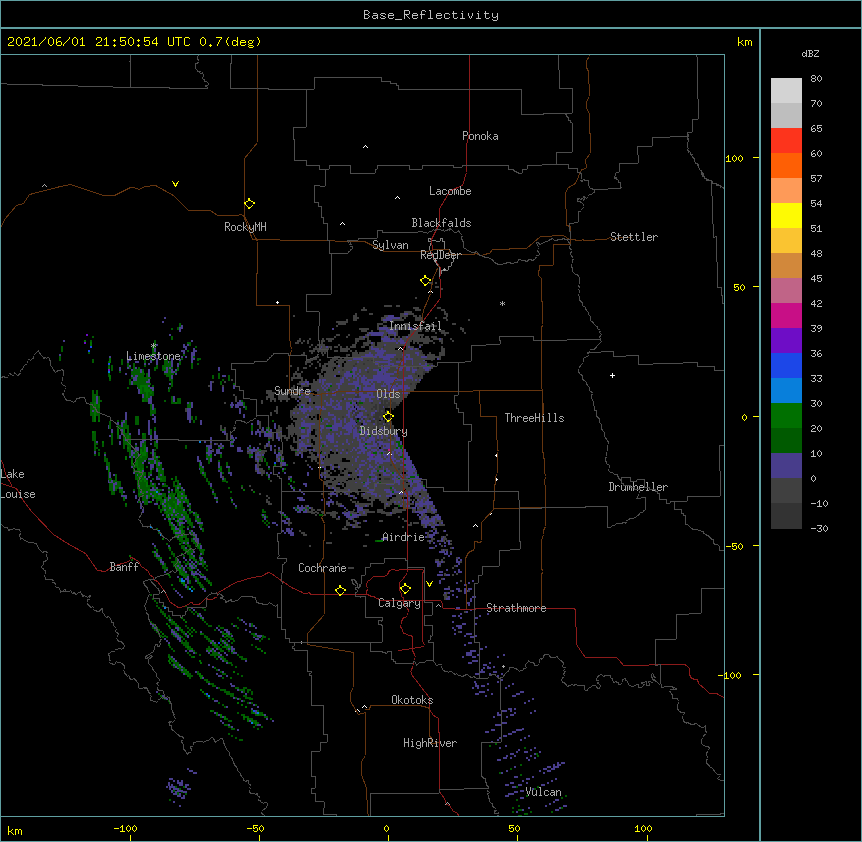Screen dimensions: 862x842
Task: Click the -50 tick on bottom axis
Action: click(x=255, y=828)
